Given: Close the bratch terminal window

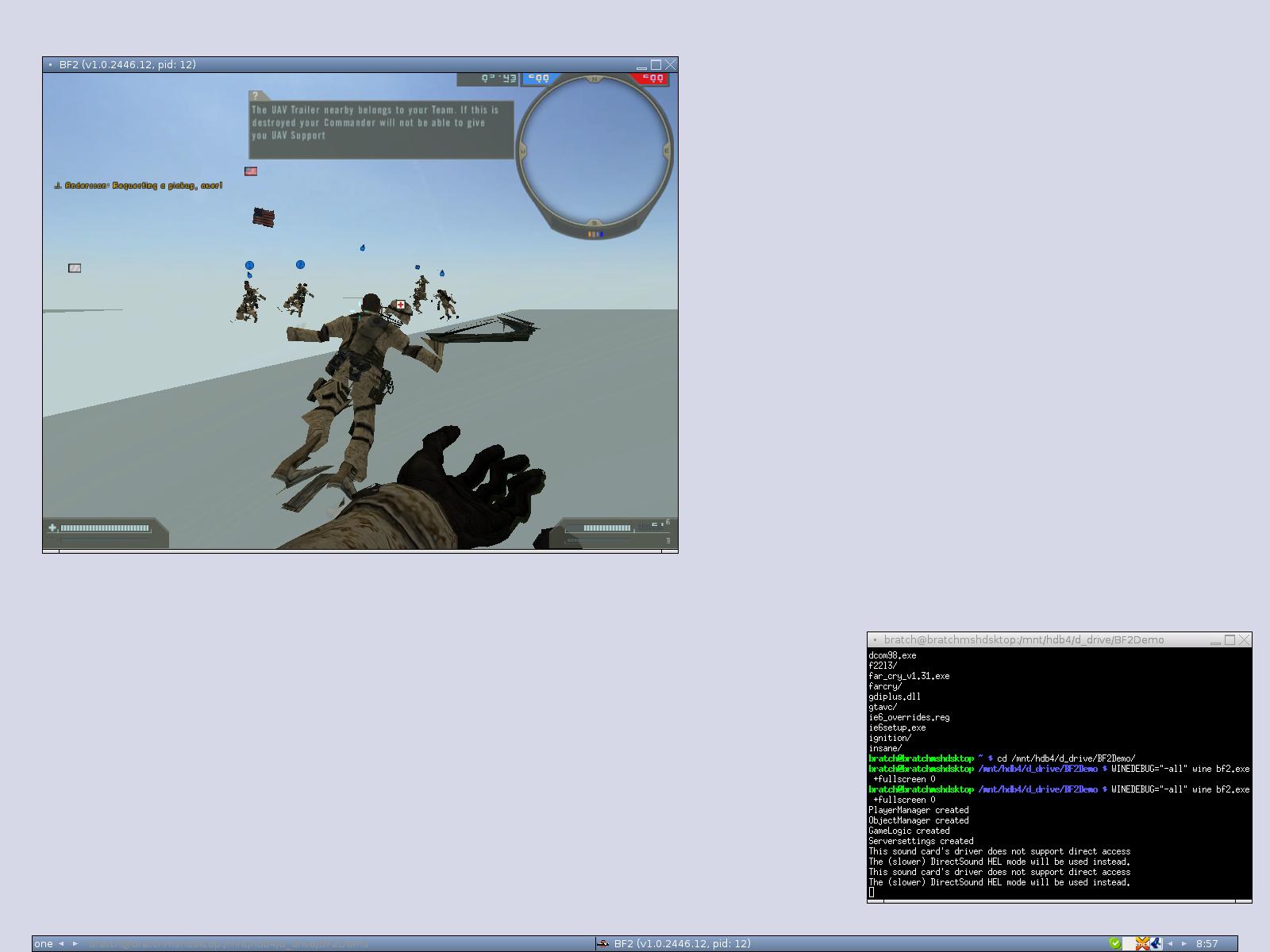Looking at the screenshot, I should (1245, 640).
